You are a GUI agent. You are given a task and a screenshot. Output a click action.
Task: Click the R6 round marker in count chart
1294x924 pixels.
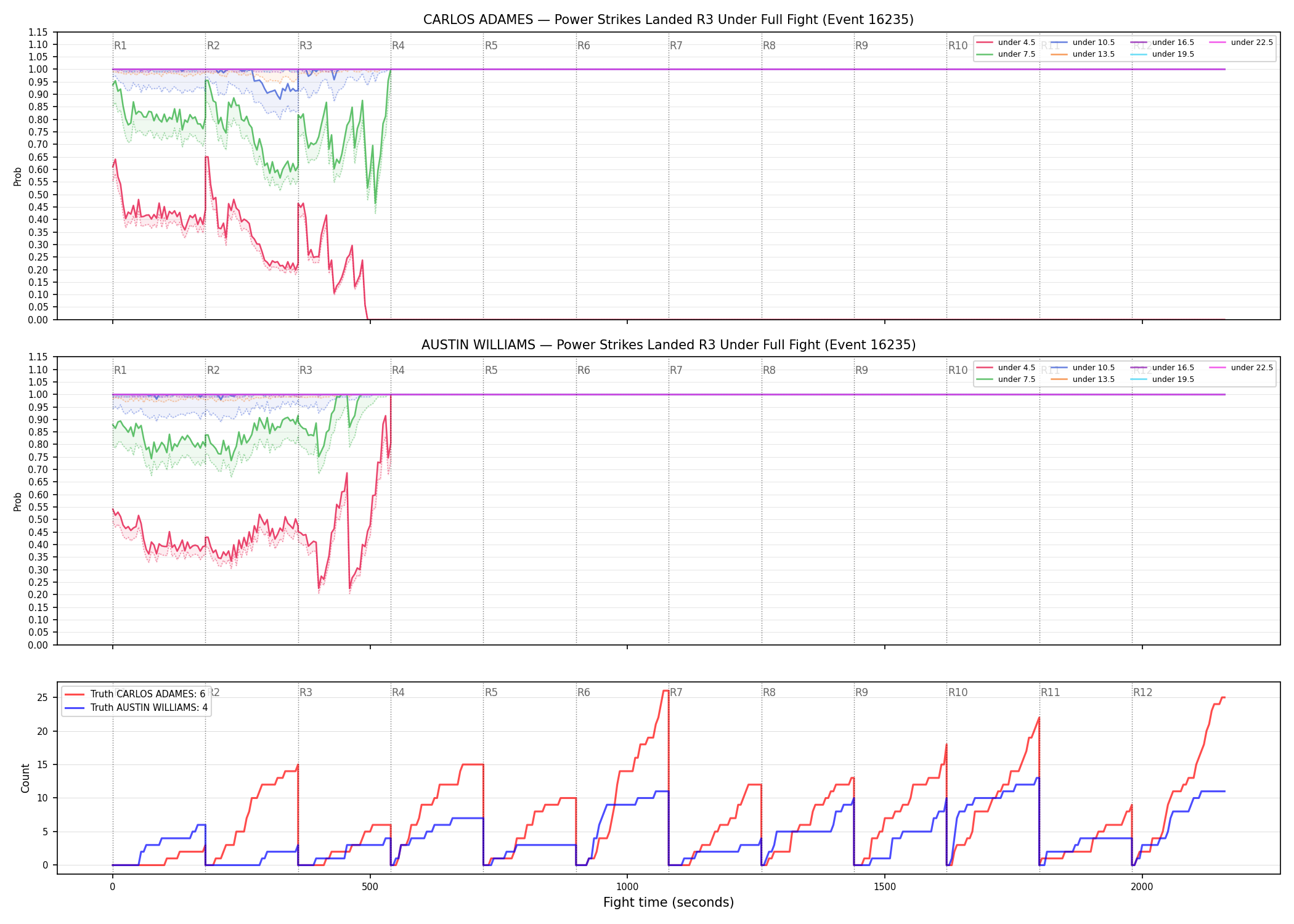tap(584, 692)
